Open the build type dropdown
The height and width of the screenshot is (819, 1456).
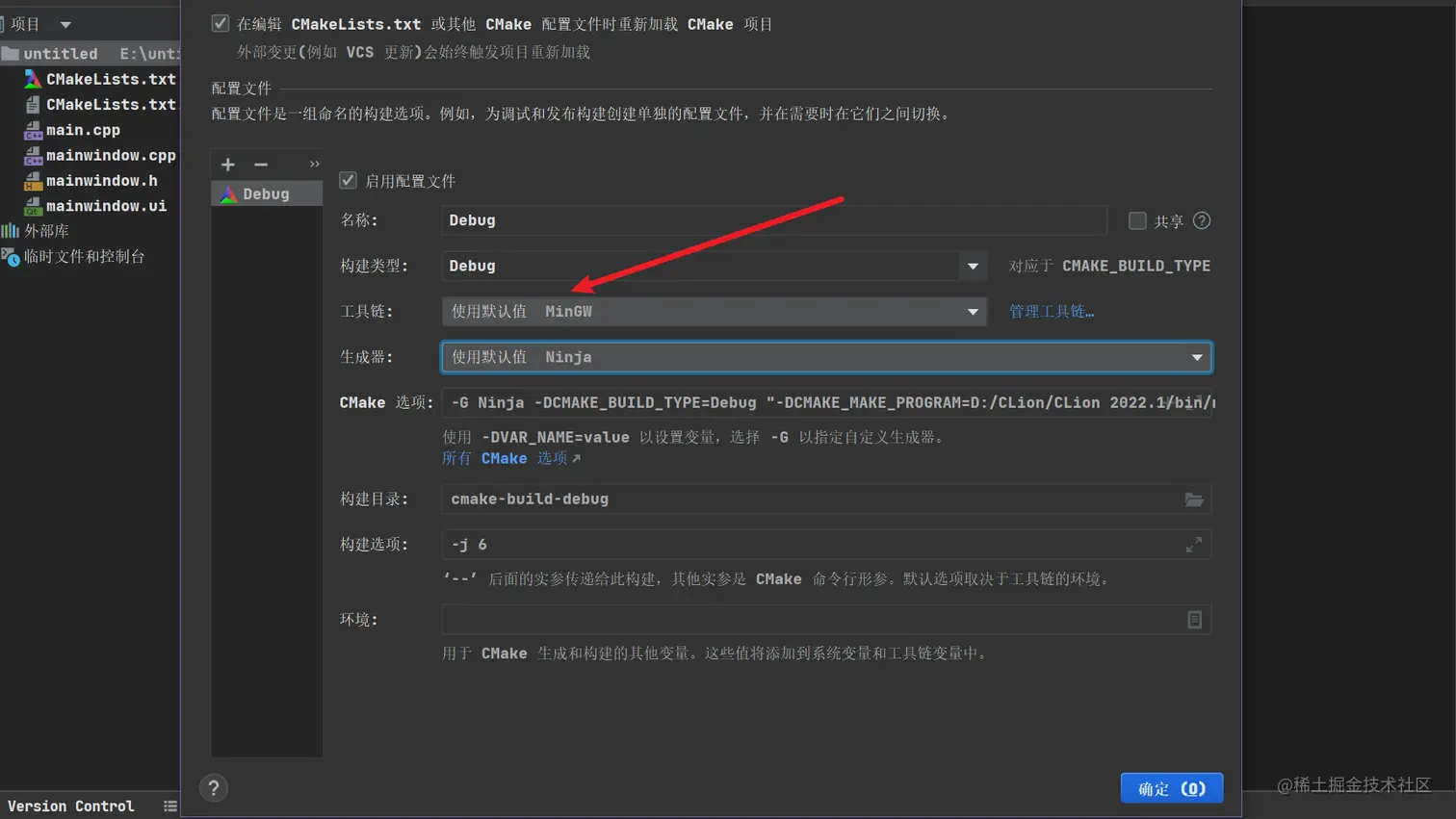[x=973, y=266]
